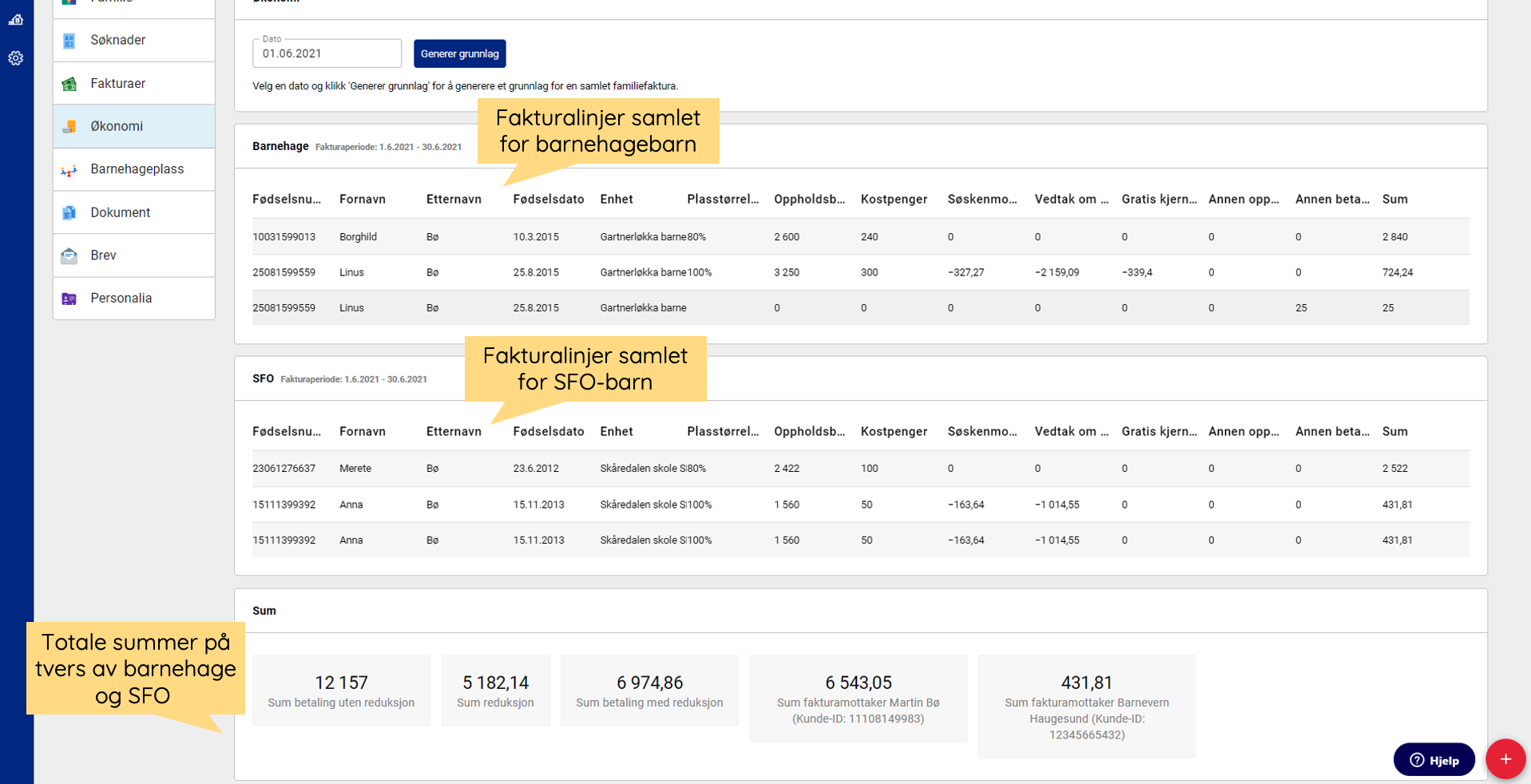Click the Personalia ID card icon
Screen dimensions: 1531x784
click(69, 299)
